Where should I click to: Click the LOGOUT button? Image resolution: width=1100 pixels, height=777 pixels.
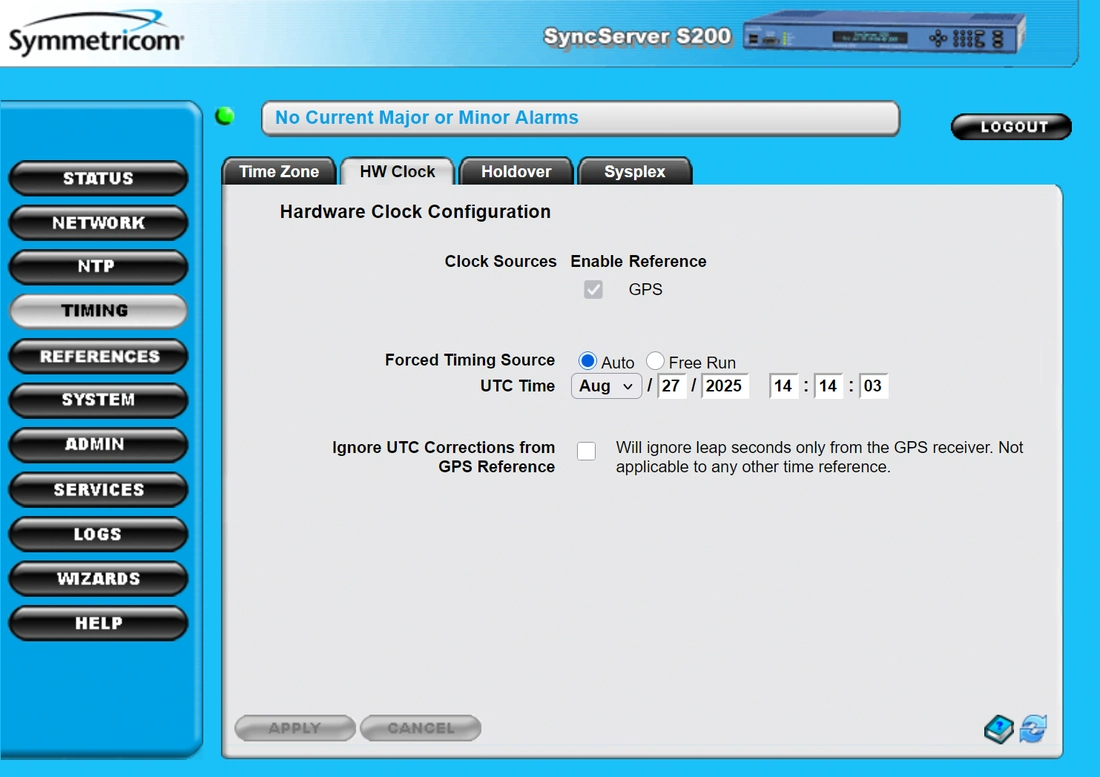point(1012,127)
